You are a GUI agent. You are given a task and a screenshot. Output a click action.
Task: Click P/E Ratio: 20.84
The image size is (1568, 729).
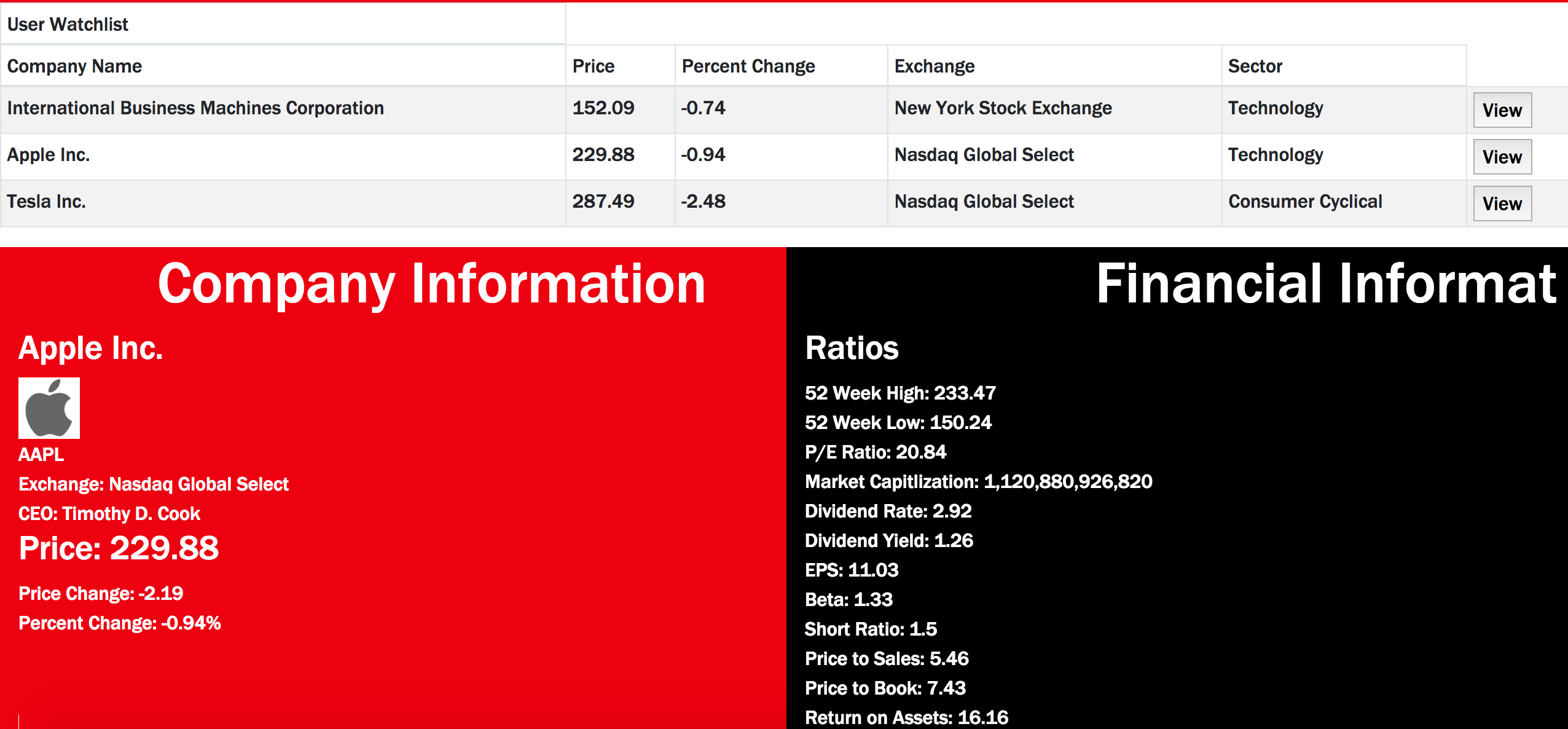pos(876,452)
